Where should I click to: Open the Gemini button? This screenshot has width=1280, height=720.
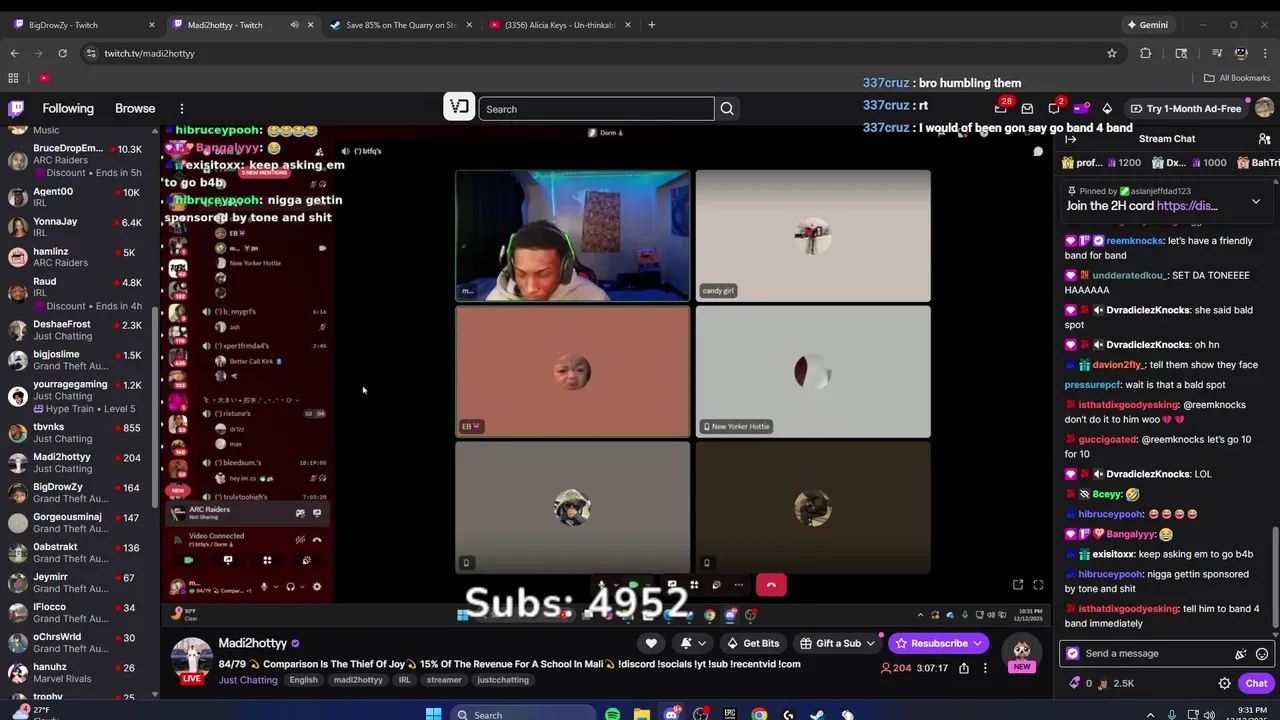point(1147,25)
